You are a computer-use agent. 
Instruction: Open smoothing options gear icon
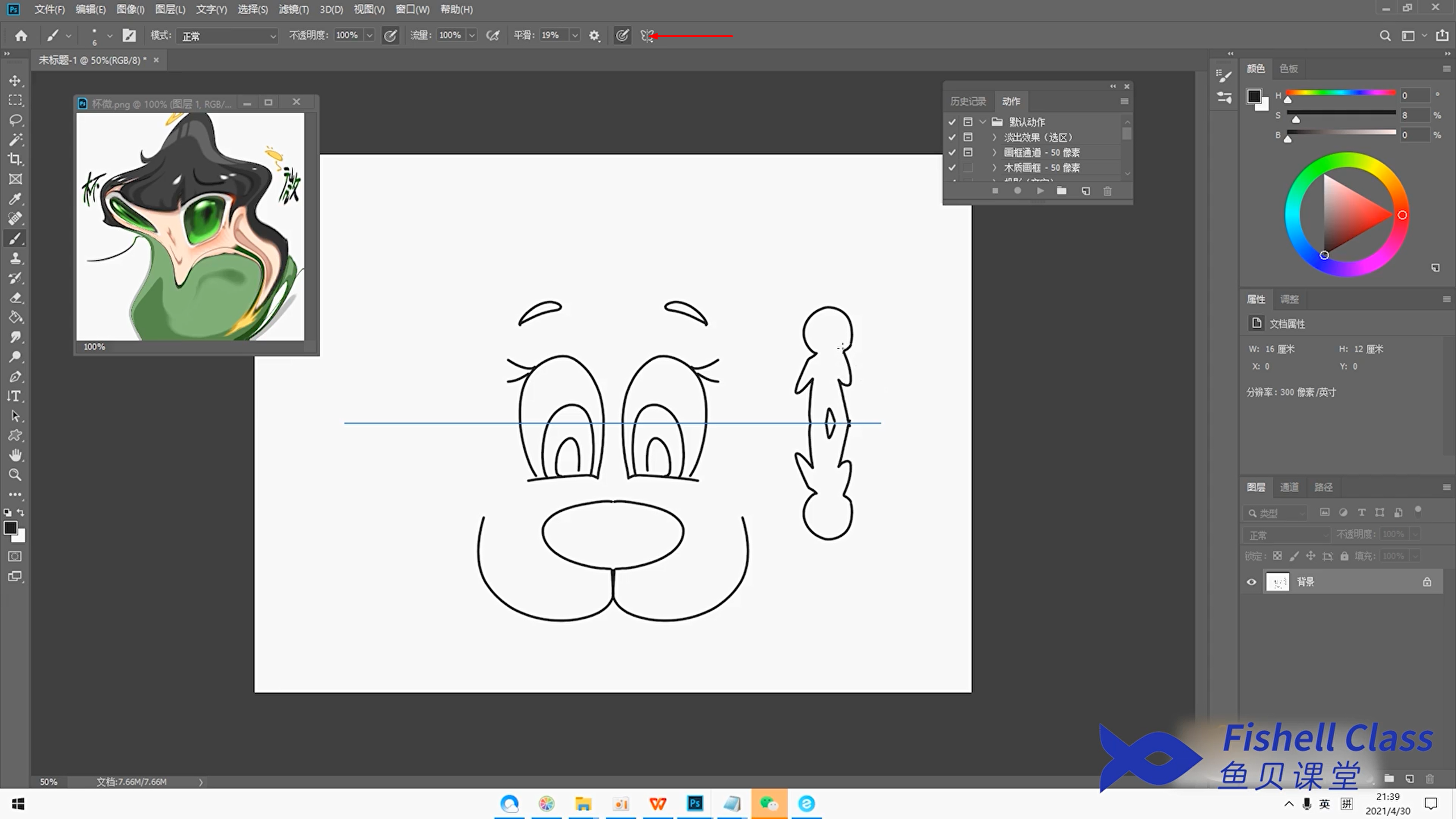pyautogui.click(x=594, y=36)
